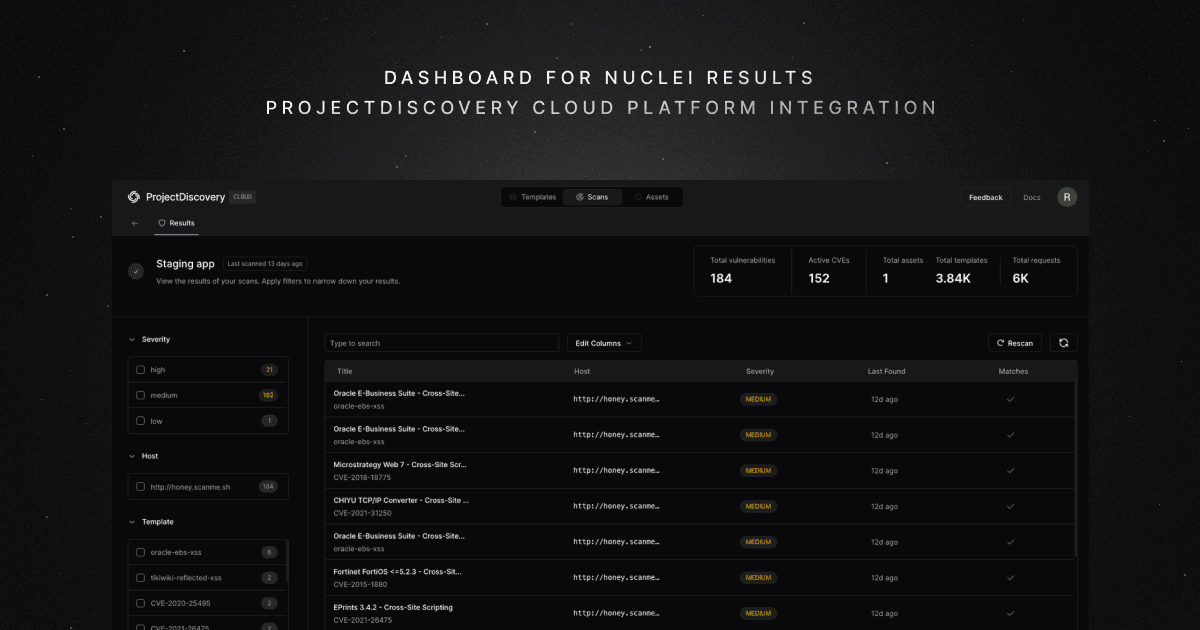Click Matches checkmark for CHIYU TCP/IP Converter row
Image resolution: width=1200 pixels, height=630 pixels.
click(1011, 506)
